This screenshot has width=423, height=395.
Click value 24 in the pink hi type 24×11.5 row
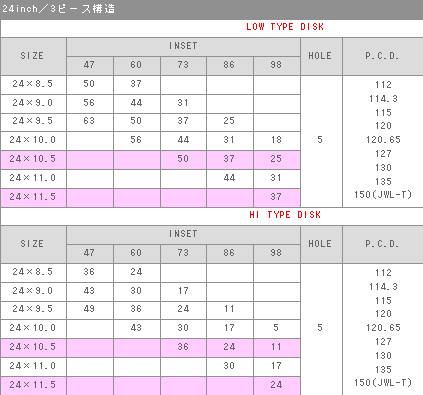[x=276, y=385]
